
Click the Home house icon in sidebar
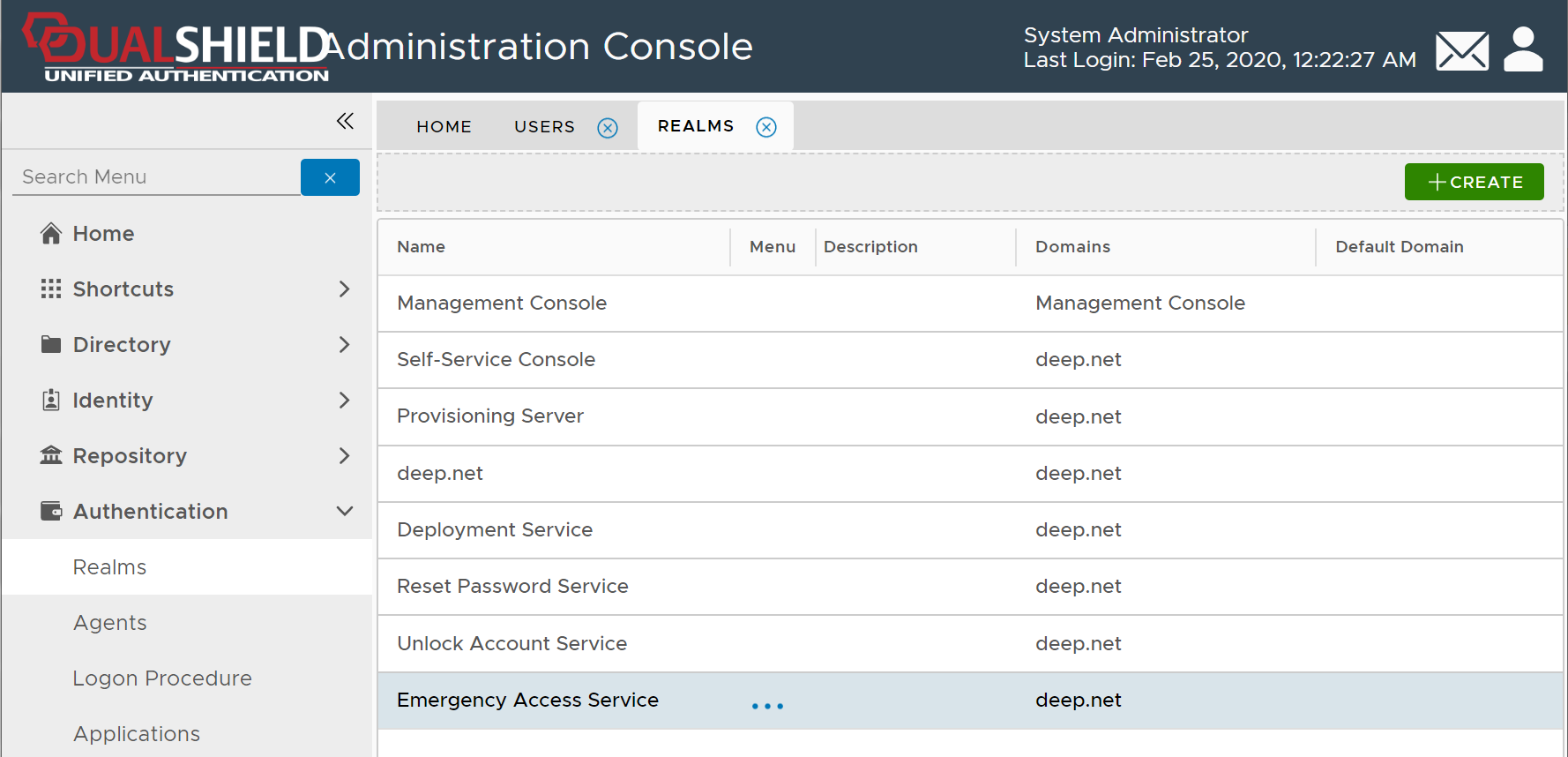[51, 234]
